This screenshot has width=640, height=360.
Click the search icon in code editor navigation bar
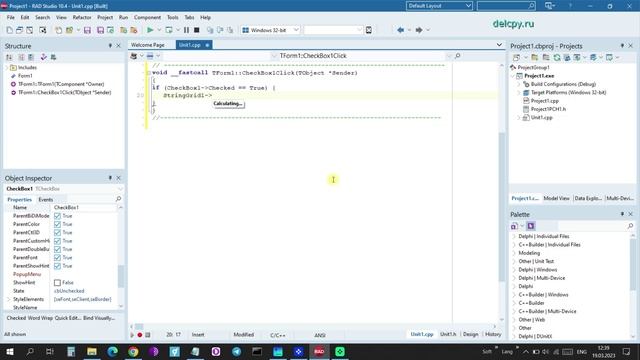458,56
